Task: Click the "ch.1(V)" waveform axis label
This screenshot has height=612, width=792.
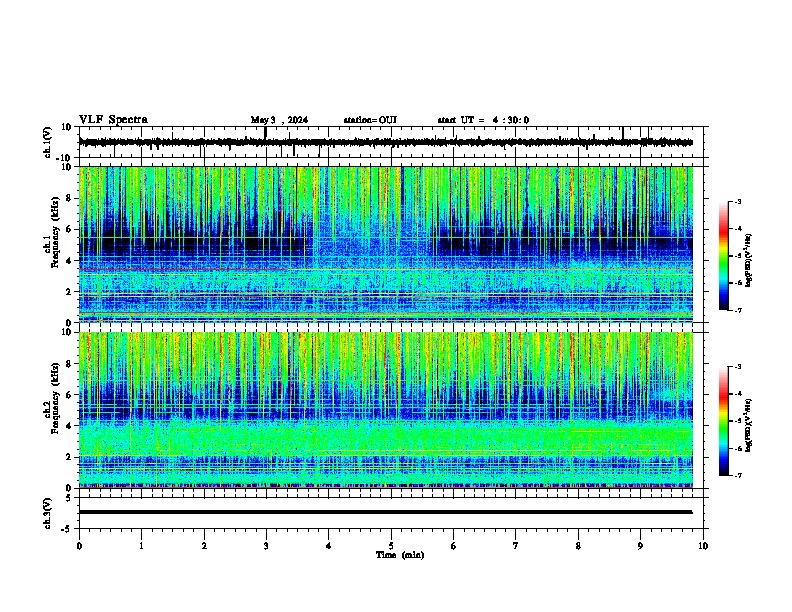Action: click(x=48, y=142)
